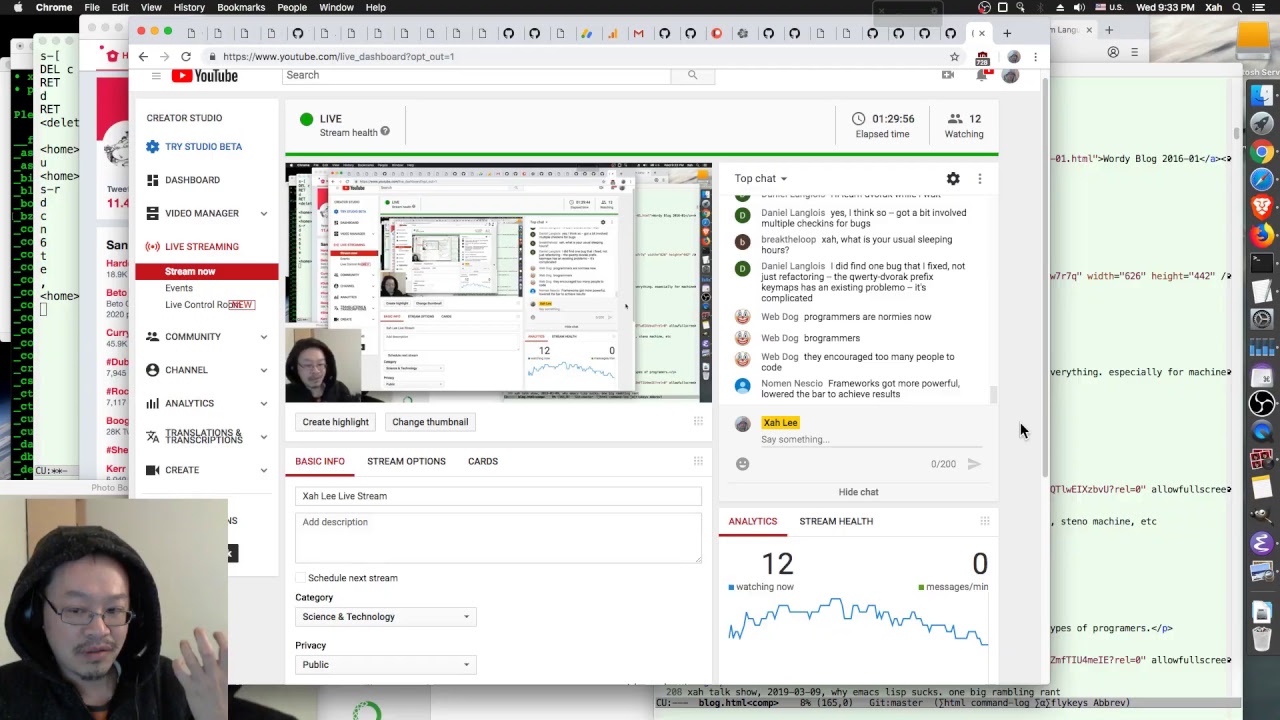The image size is (1280, 720).
Task: Click the Add description text area
Action: (x=499, y=538)
